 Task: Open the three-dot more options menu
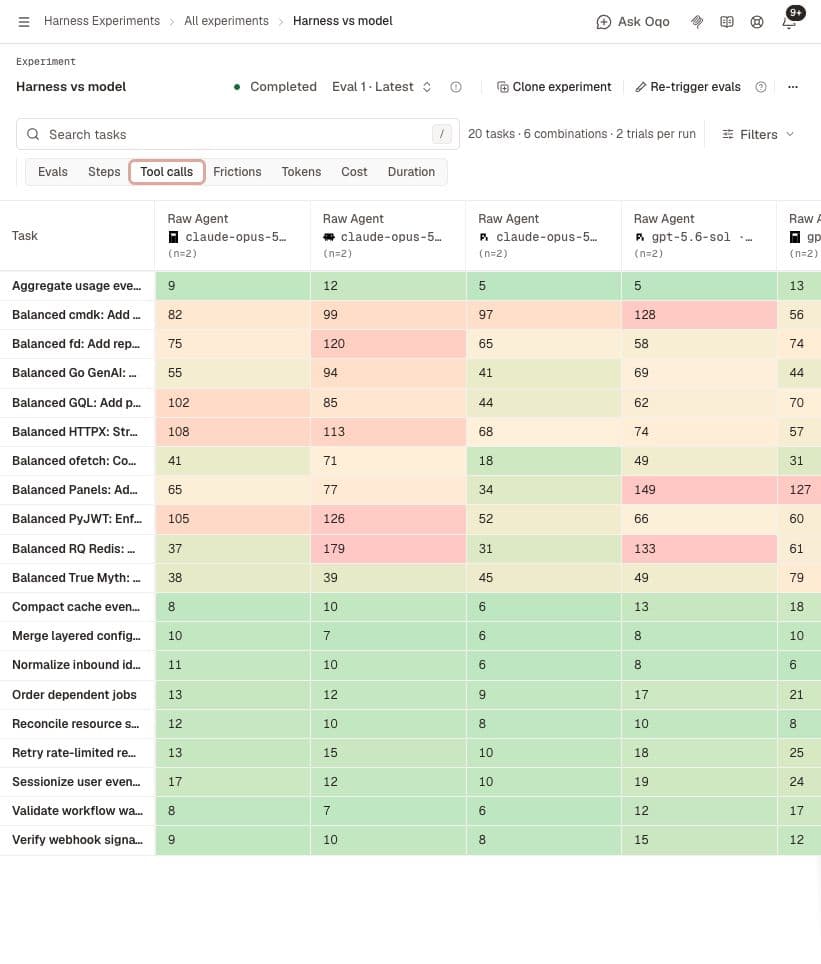(x=793, y=87)
